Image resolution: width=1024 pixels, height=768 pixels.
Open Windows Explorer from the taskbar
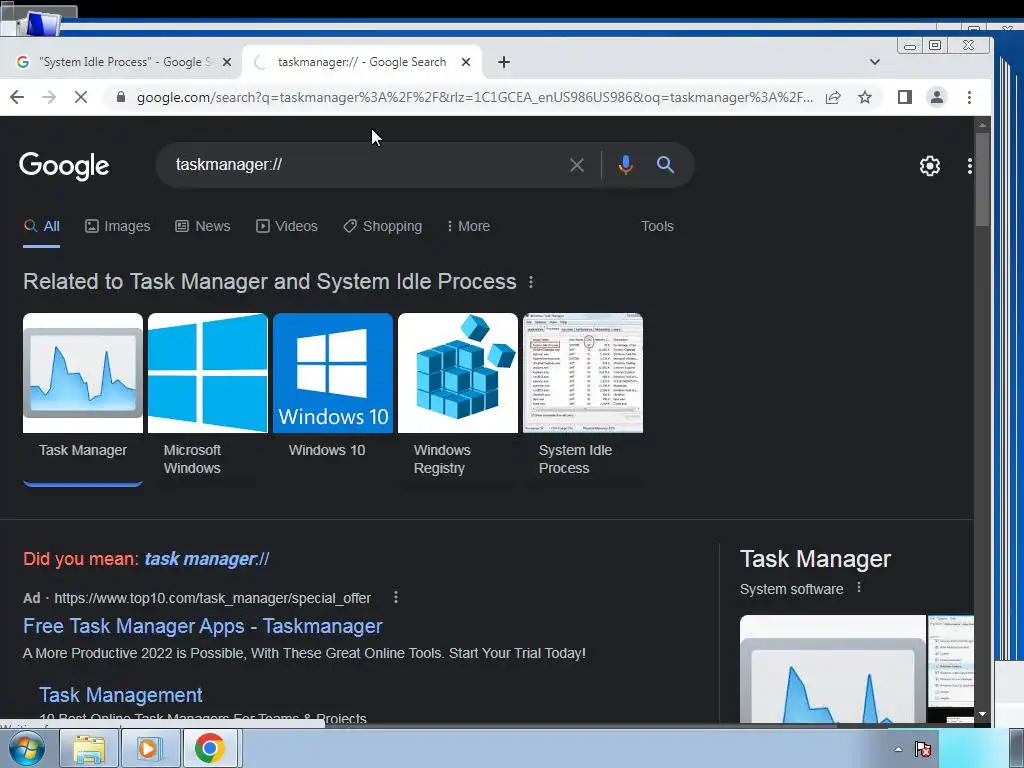88,748
